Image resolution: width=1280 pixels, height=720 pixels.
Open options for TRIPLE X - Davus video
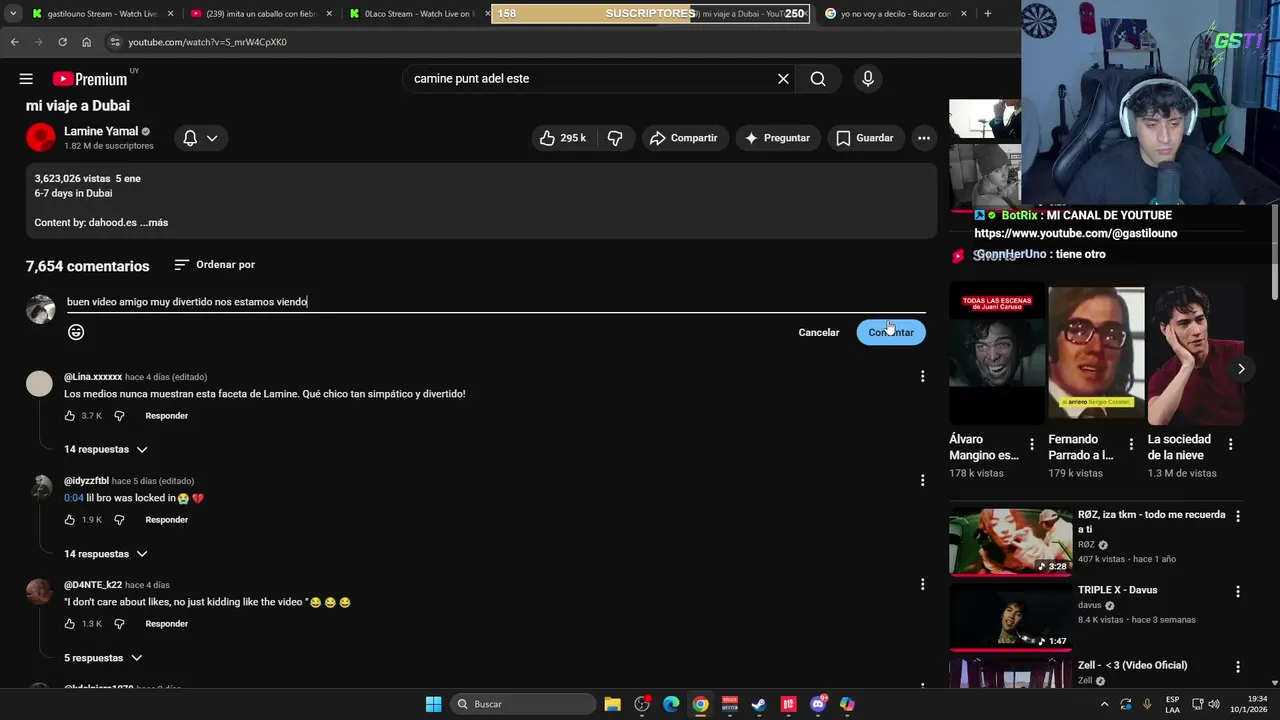[1238, 592]
